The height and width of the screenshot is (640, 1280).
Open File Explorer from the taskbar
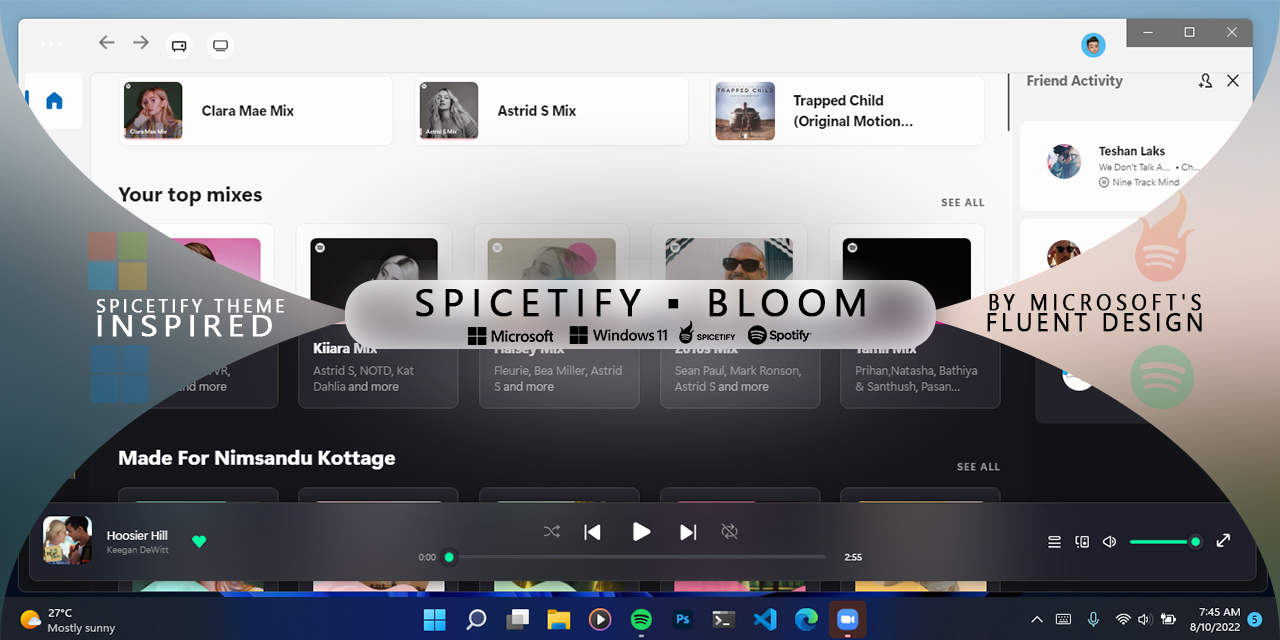pos(558,620)
